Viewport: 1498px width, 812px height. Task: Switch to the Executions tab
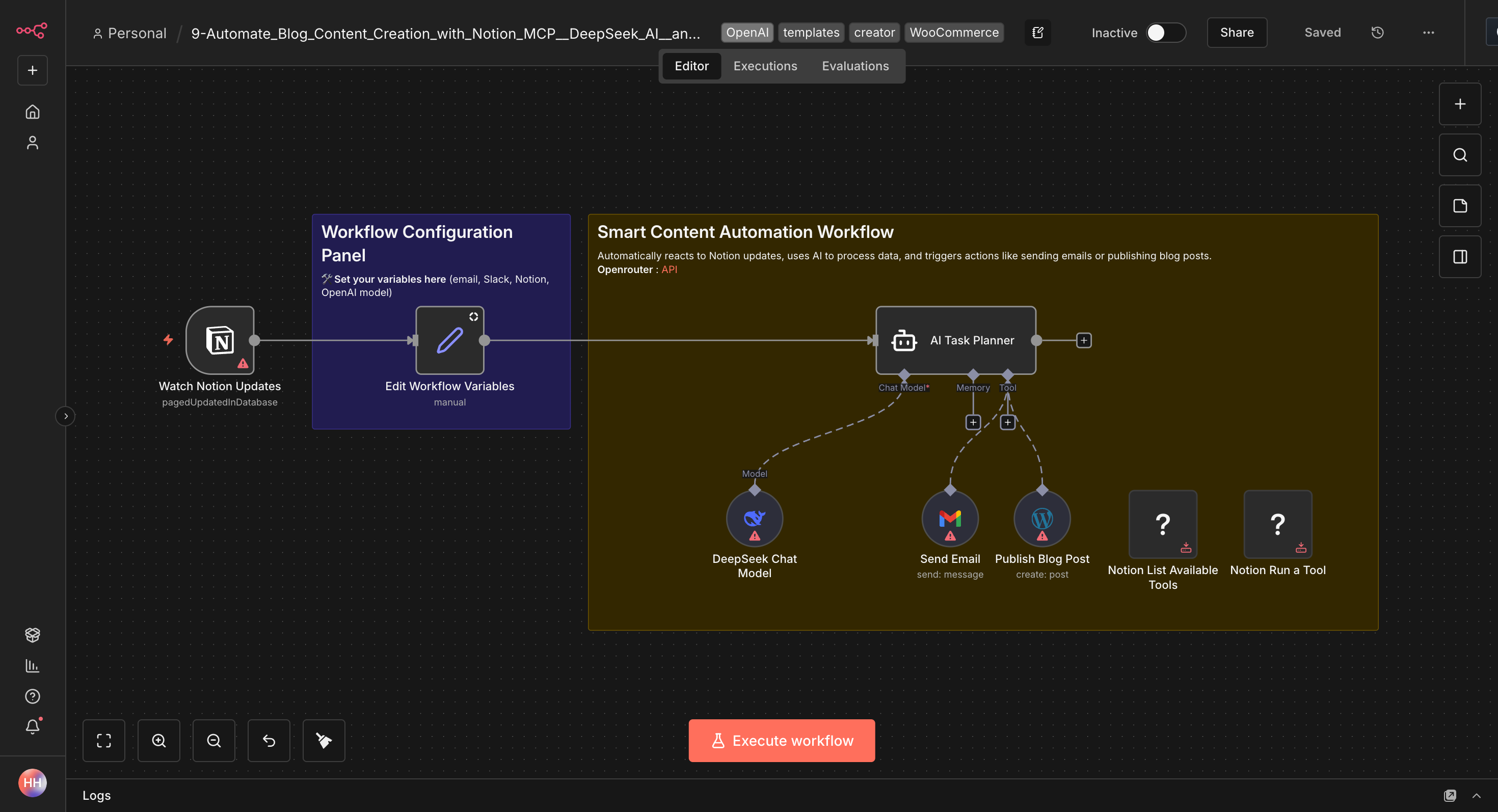pos(765,66)
